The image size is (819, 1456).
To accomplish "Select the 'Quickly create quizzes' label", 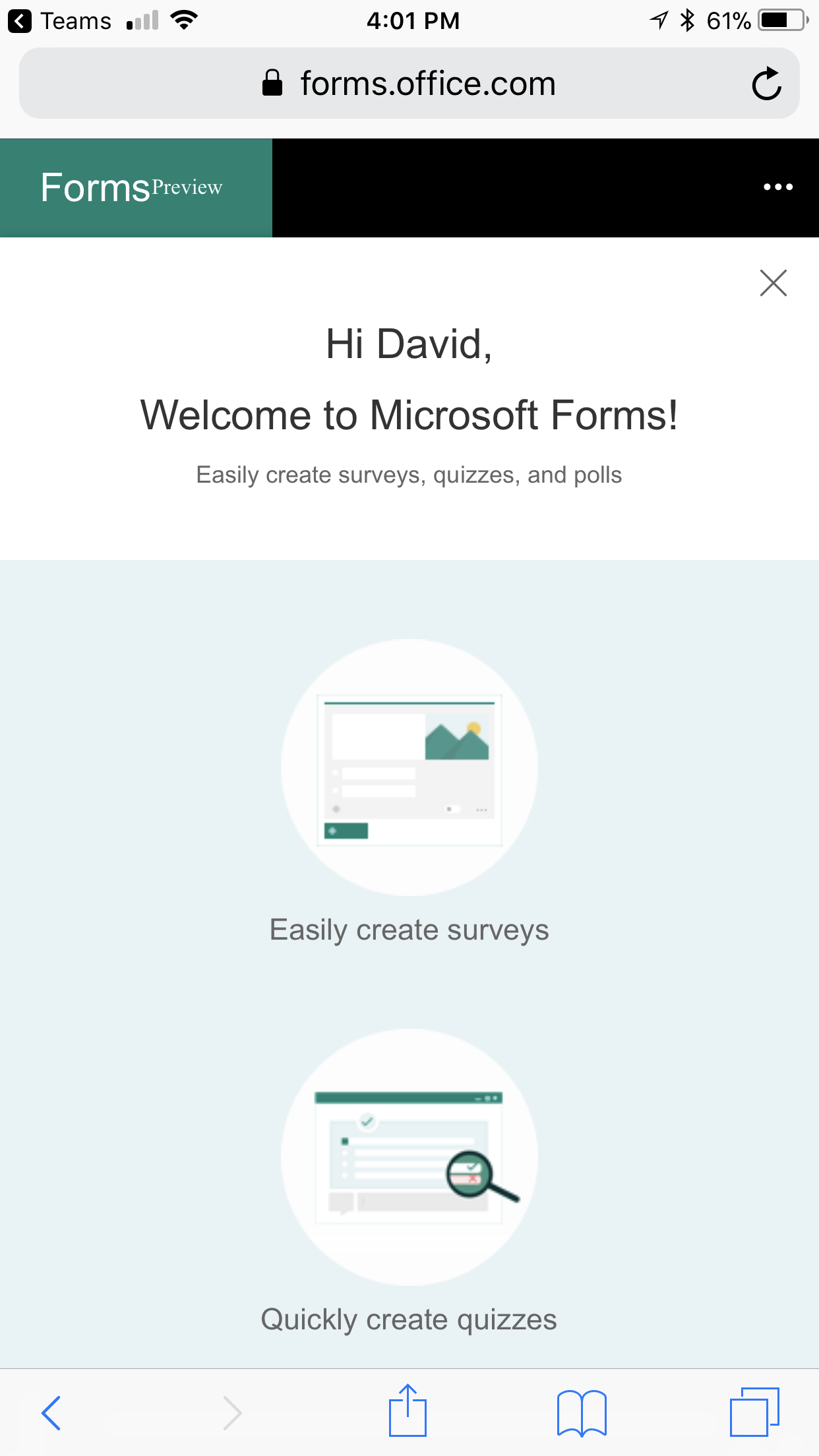I will pyautogui.click(x=409, y=1320).
